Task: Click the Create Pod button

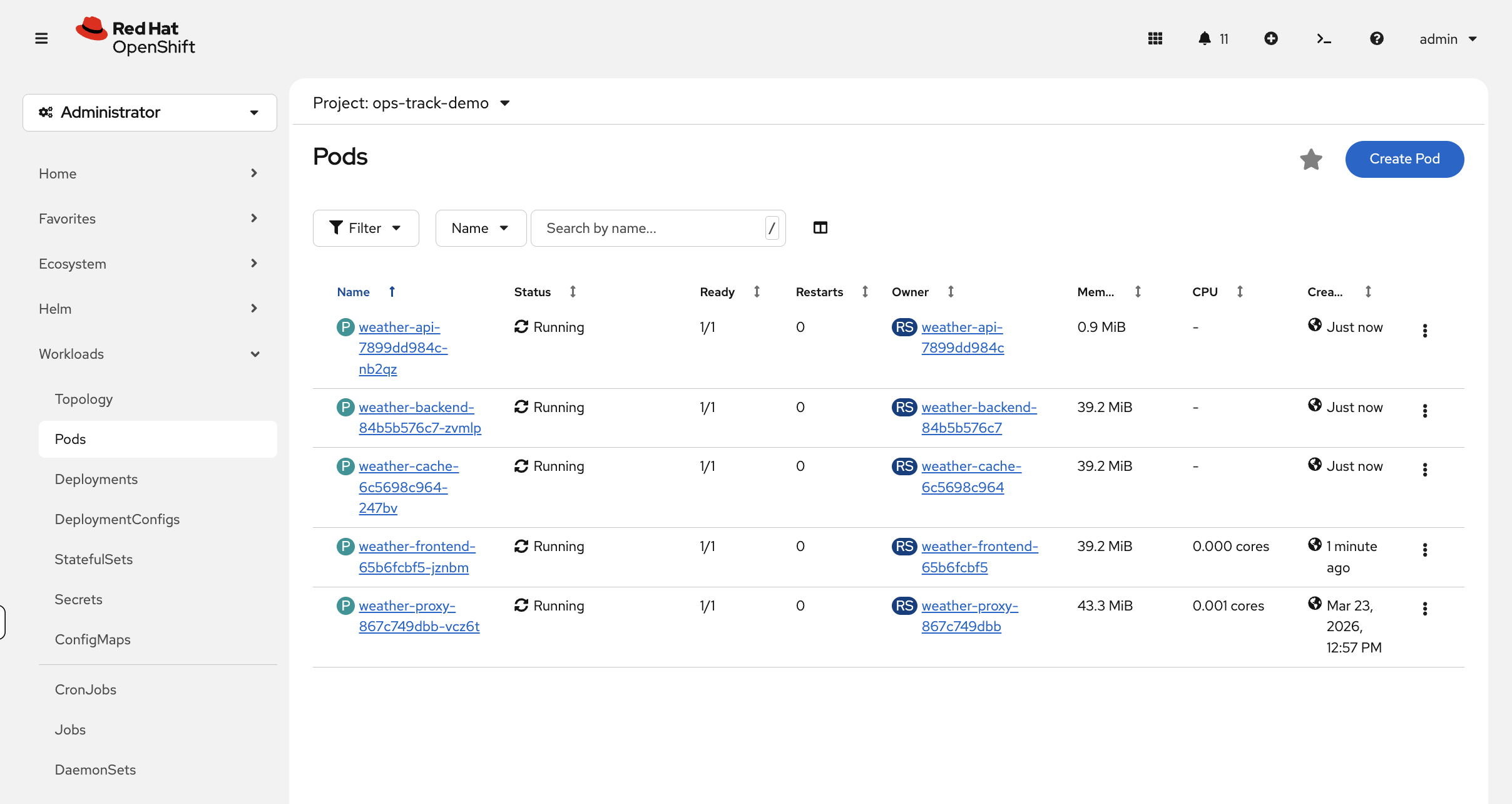Action: tap(1404, 159)
